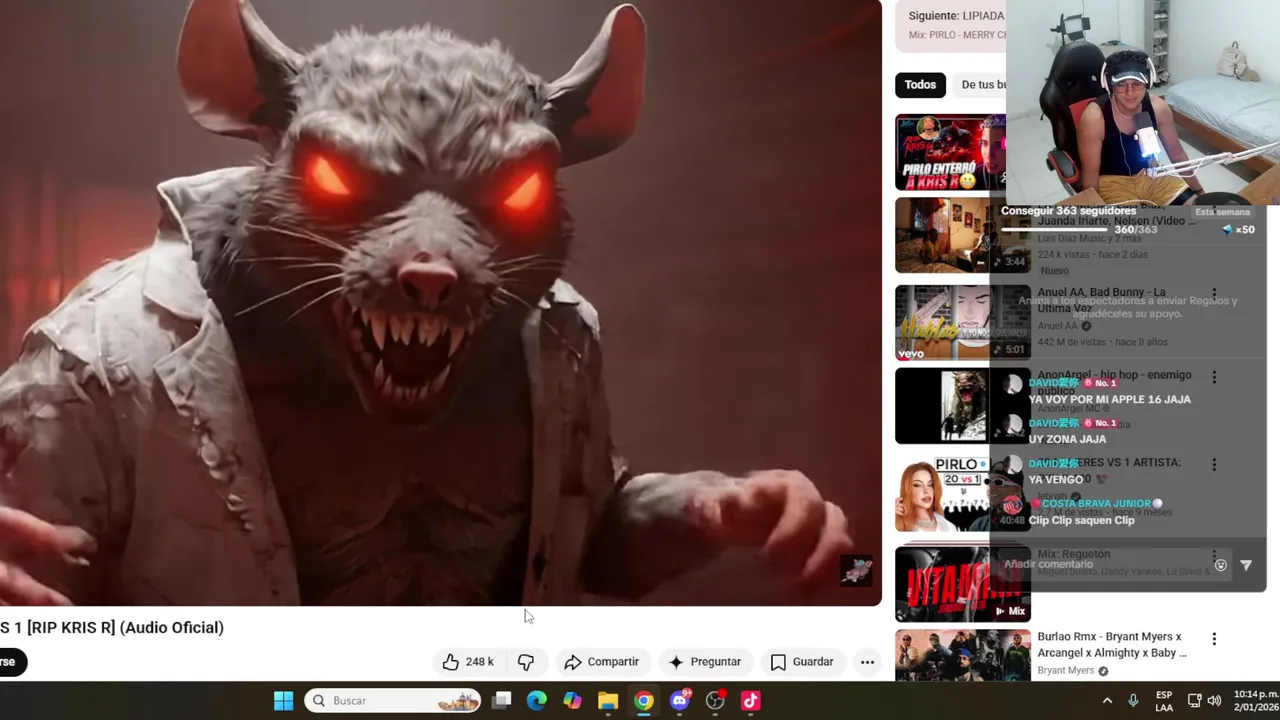Click the Preguntar sparkle button
The image size is (1280, 720).
[x=705, y=662]
